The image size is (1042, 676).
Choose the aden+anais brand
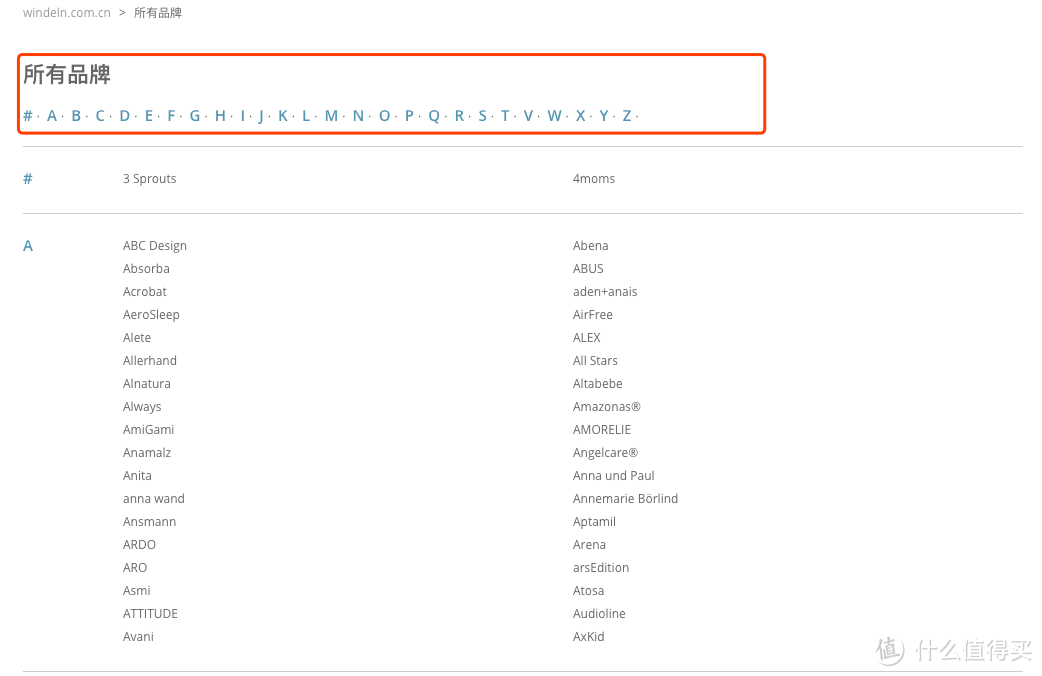(x=605, y=291)
